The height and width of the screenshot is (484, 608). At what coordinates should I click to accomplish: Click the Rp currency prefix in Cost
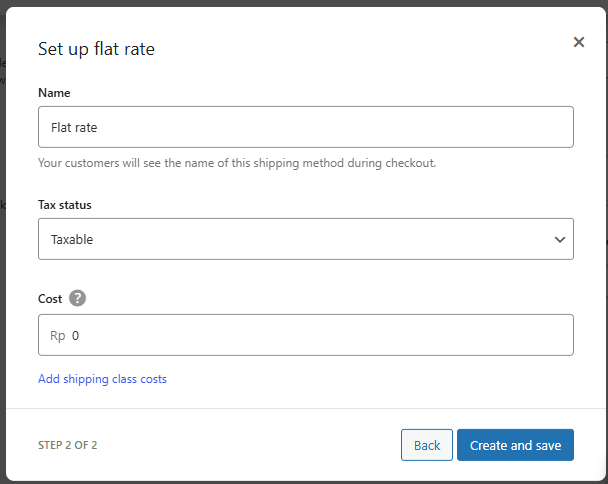58,336
